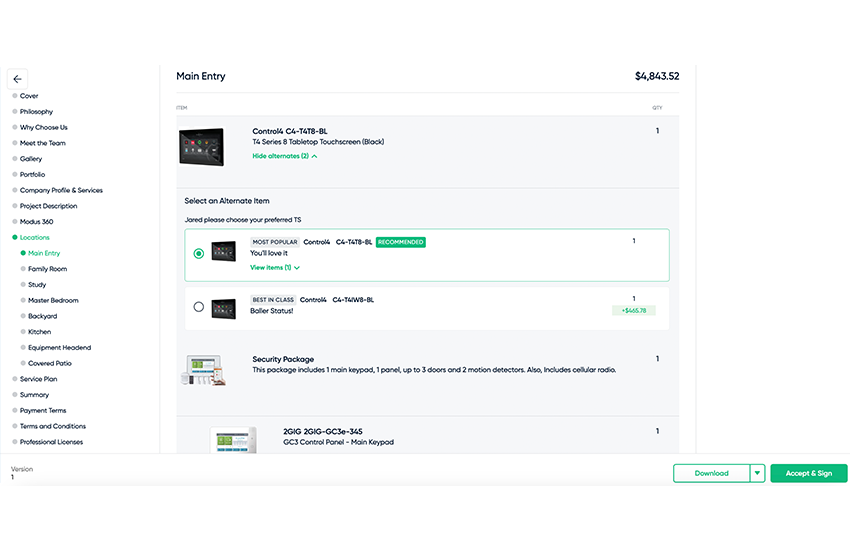Screen dimensions: 850x550
Task: Open Terms and Conditions
Action: coord(53,426)
